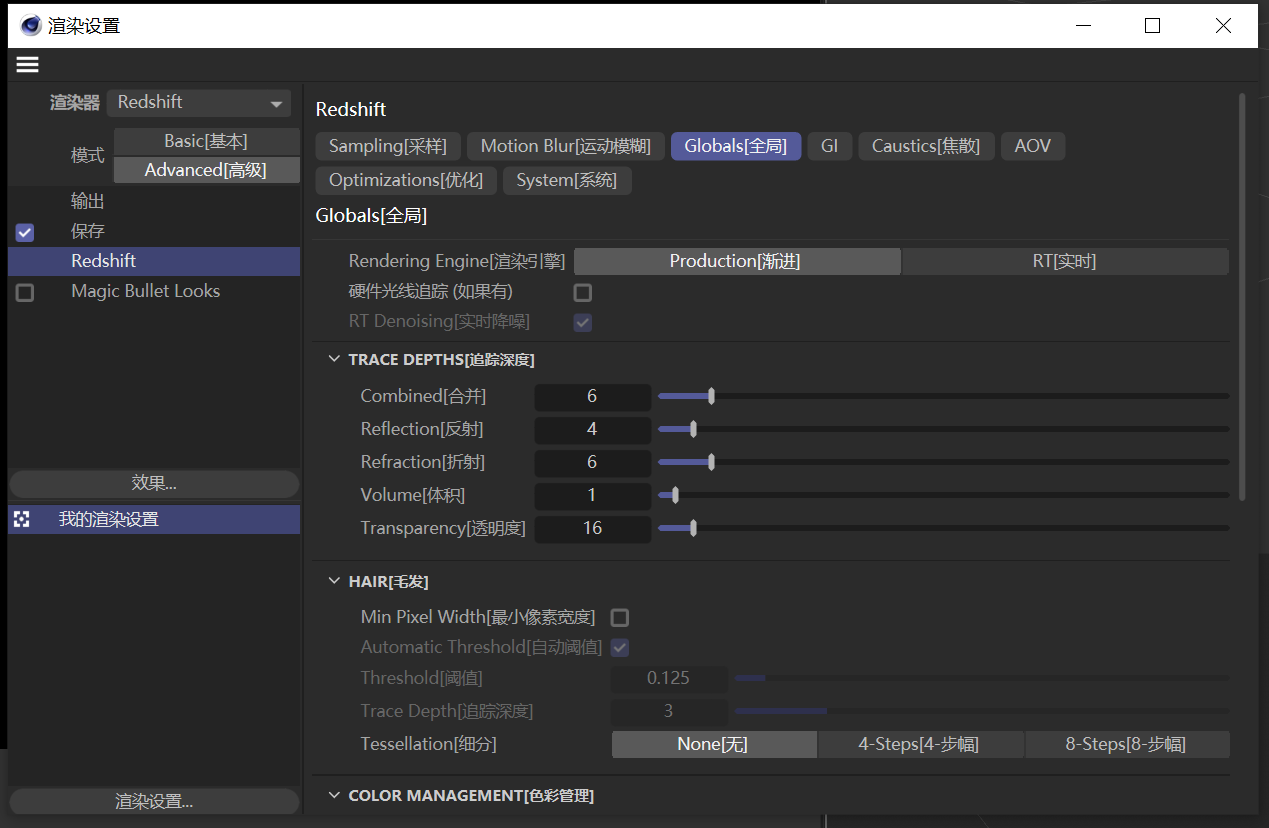Screen dimensions: 1269x828
Task: Open the 渲染器 Redshift dropdown
Action: point(199,103)
